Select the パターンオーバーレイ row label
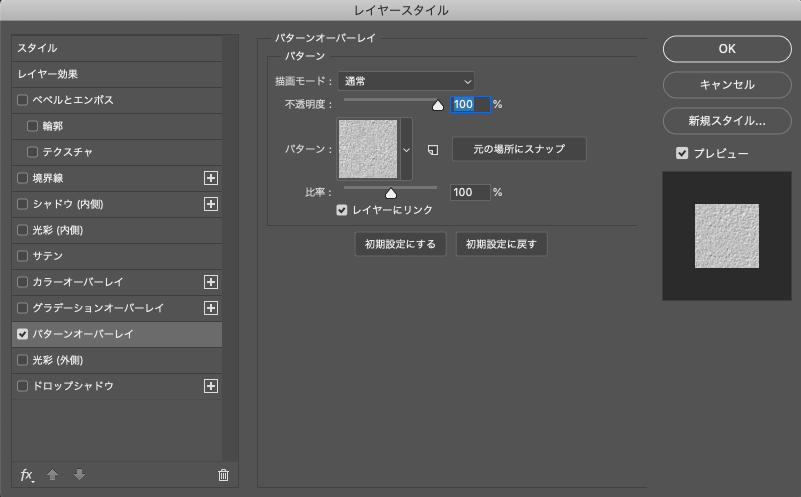 [83, 334]
